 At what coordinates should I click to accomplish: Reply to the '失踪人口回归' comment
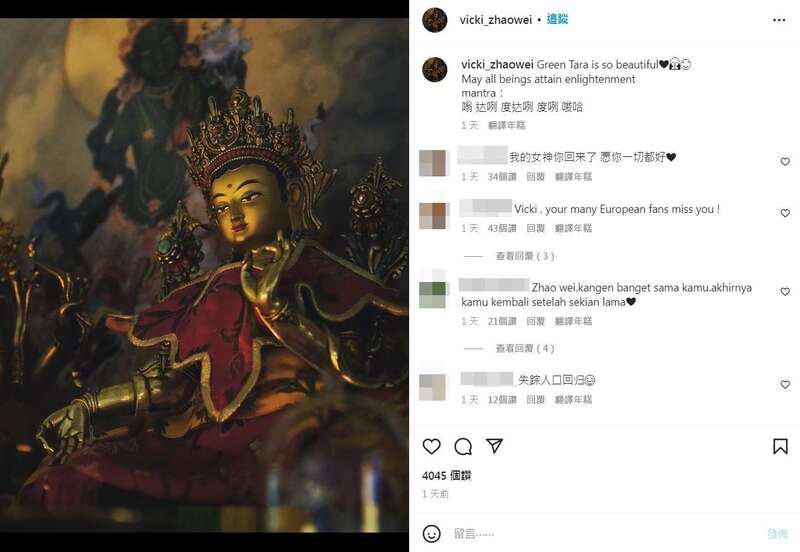(535, 399)
